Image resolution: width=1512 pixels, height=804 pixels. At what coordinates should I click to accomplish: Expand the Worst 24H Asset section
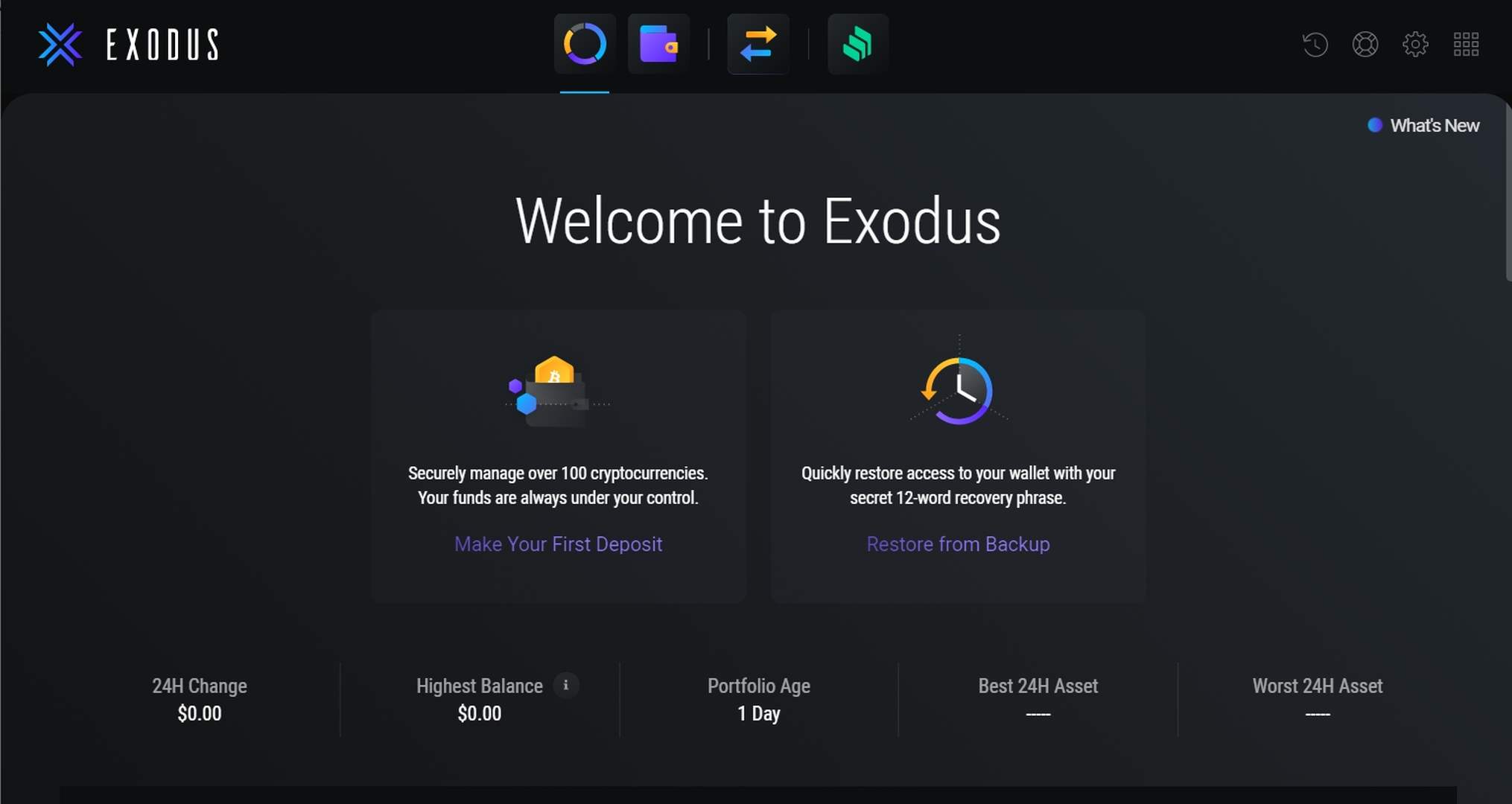click(x=1317, y=698)
